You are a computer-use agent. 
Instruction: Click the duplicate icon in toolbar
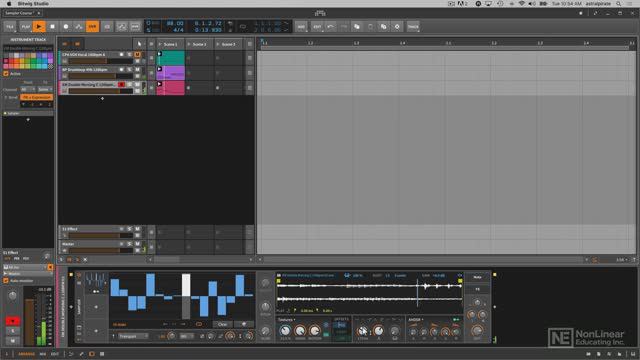tap(384, 27)
